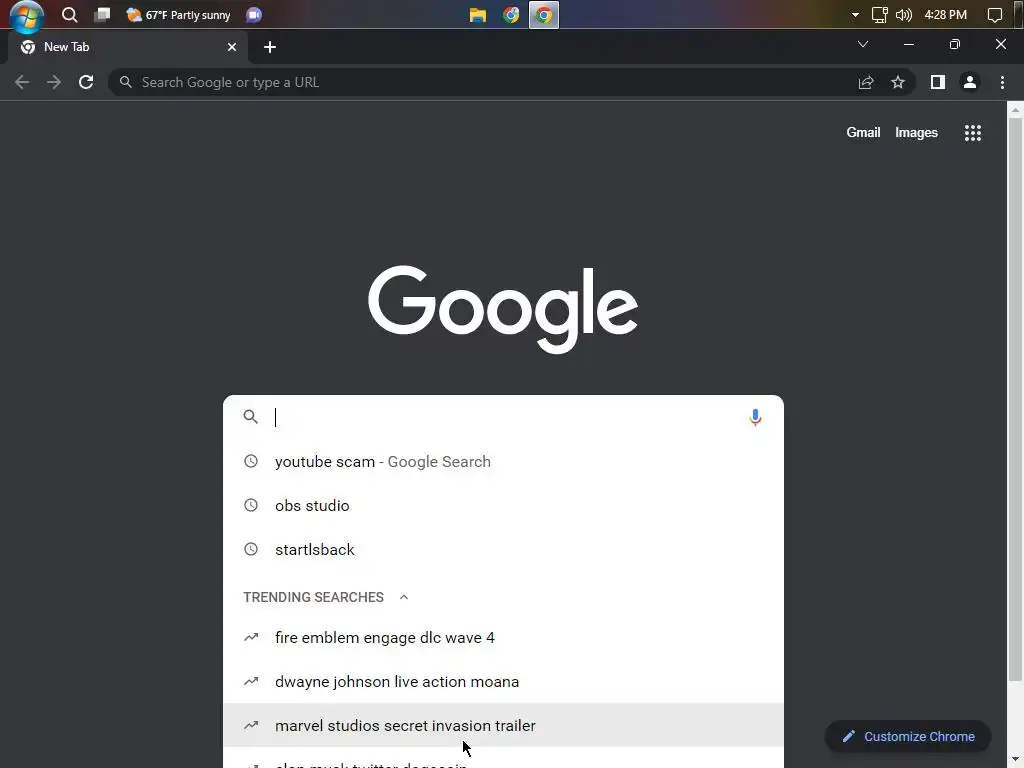Select the youtube scam history suggestion
Viewport: 1024px width, 768px height.
[503, 462]
